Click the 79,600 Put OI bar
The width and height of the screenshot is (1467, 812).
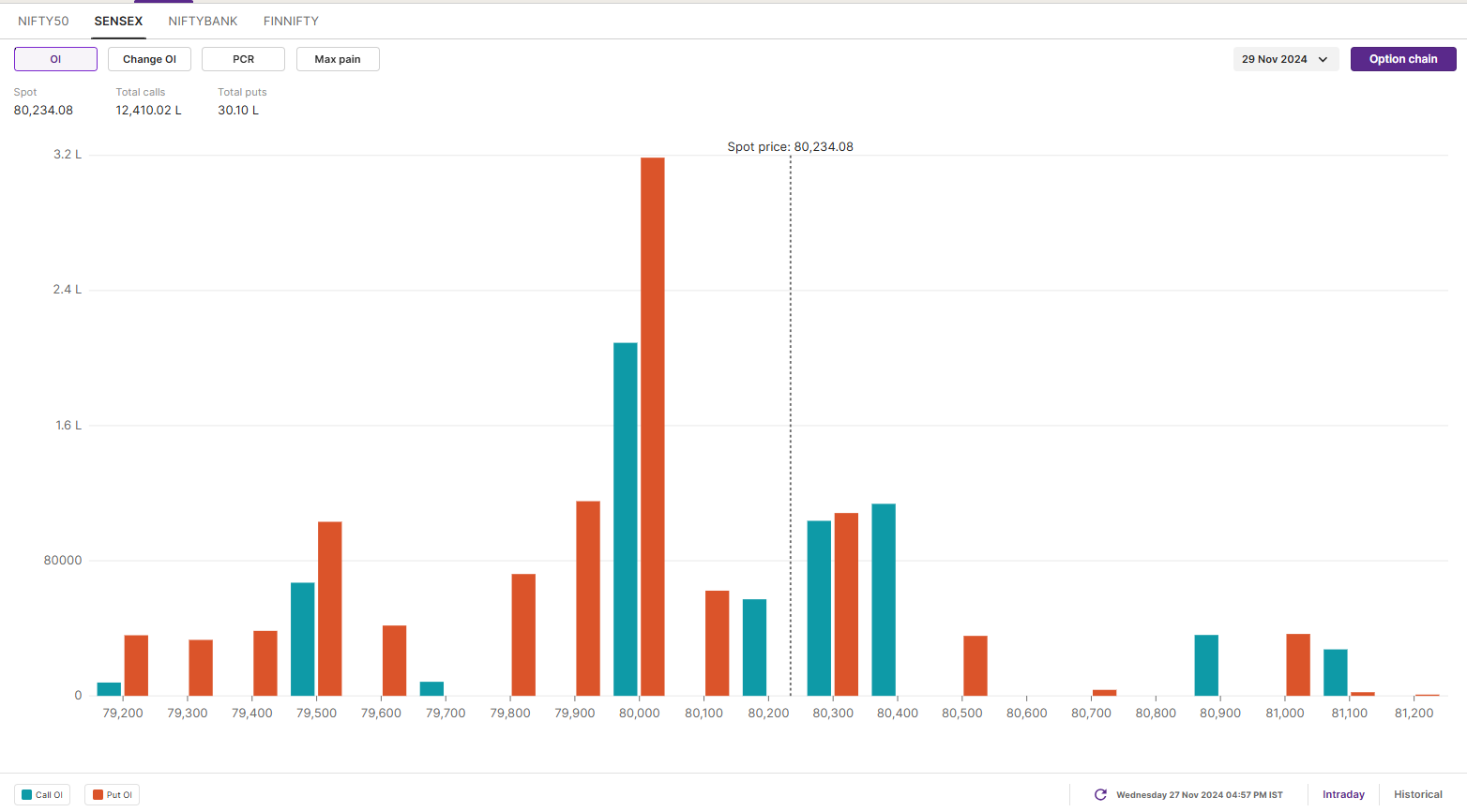tap(395, 661)
